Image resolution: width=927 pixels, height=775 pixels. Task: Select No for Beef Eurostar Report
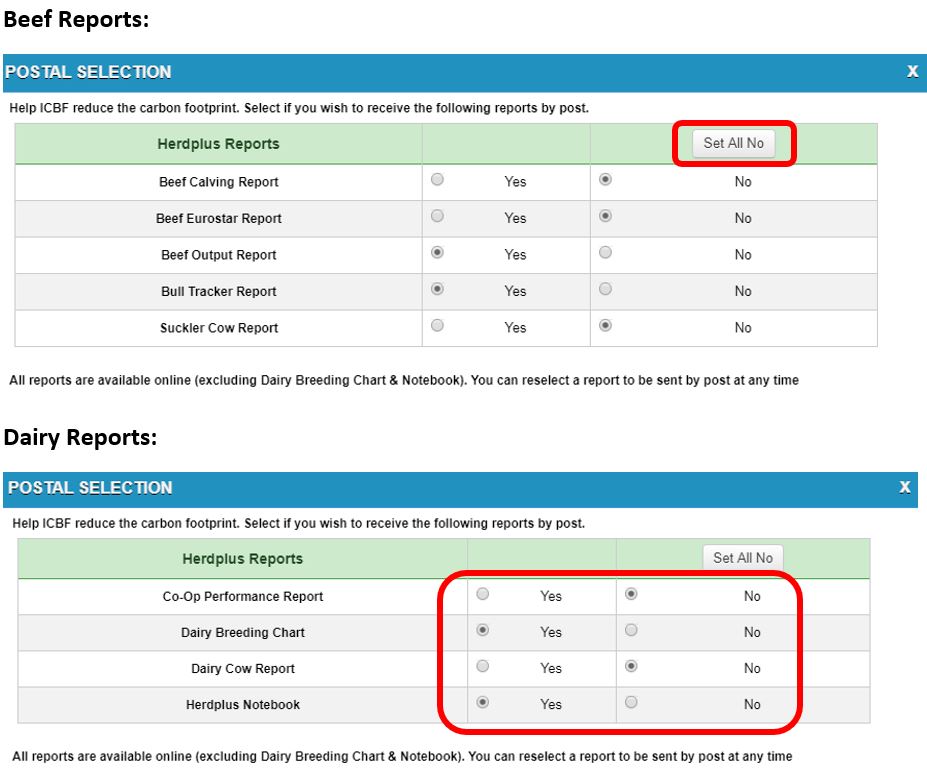tap(605, 216)
